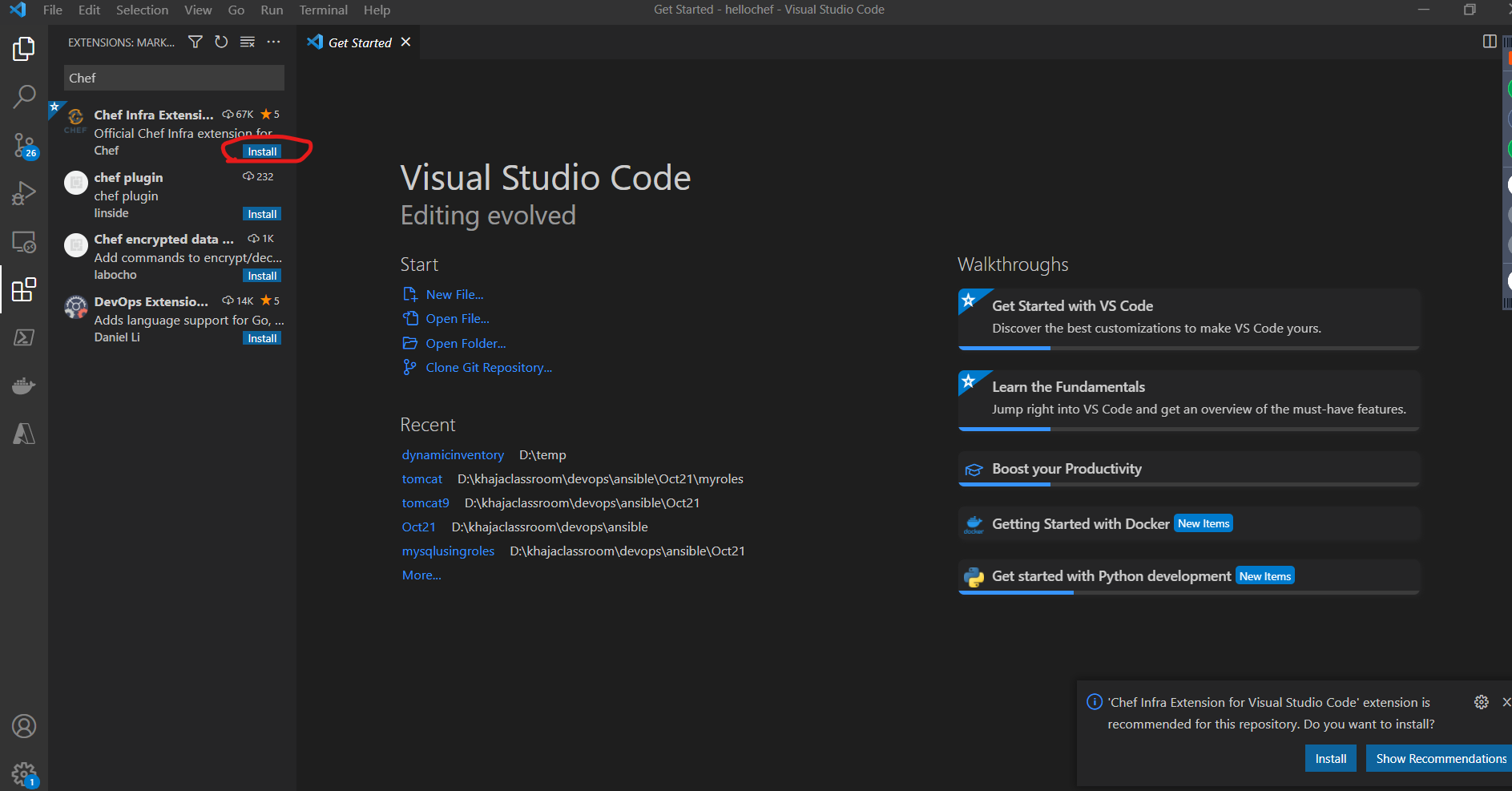Open the Help menu
This screenshot has height=791, width=1512.
tap(377, 10)
